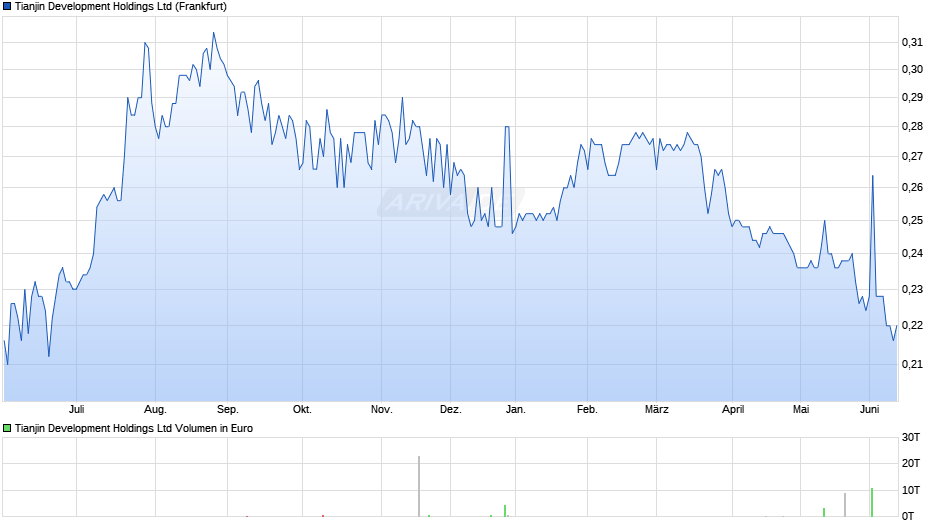Click the green volume bar in late December
This screenshot has height=526, width=940.
(505, 511)
